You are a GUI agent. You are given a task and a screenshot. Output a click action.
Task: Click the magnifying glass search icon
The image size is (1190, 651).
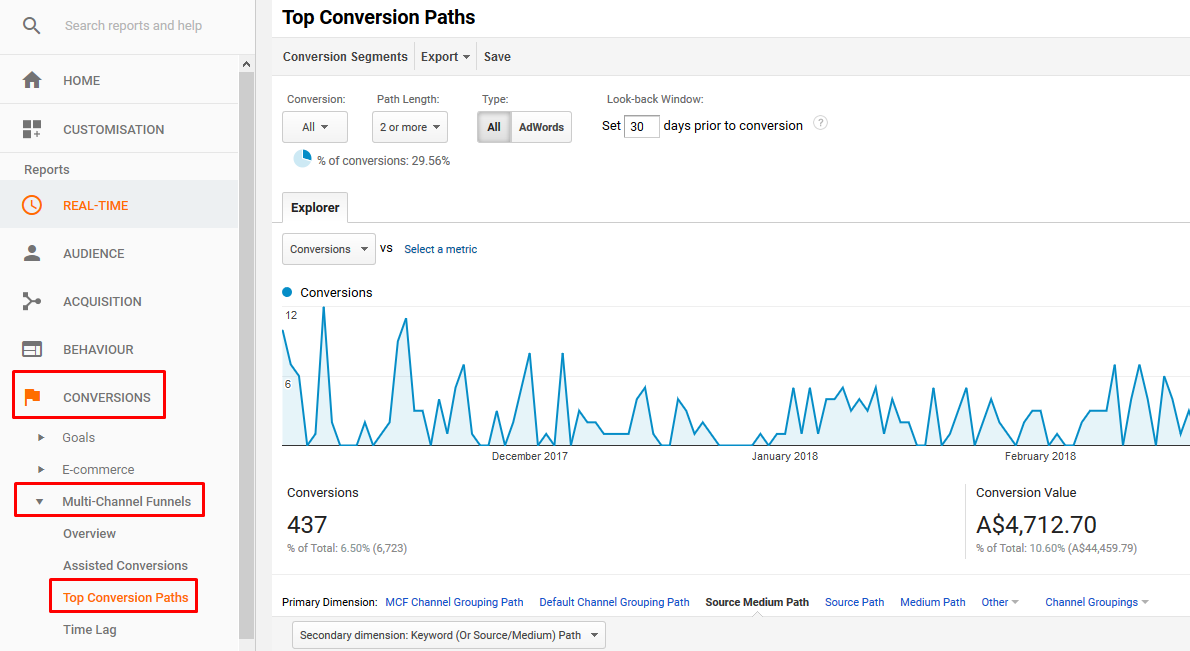click(31, 25)
